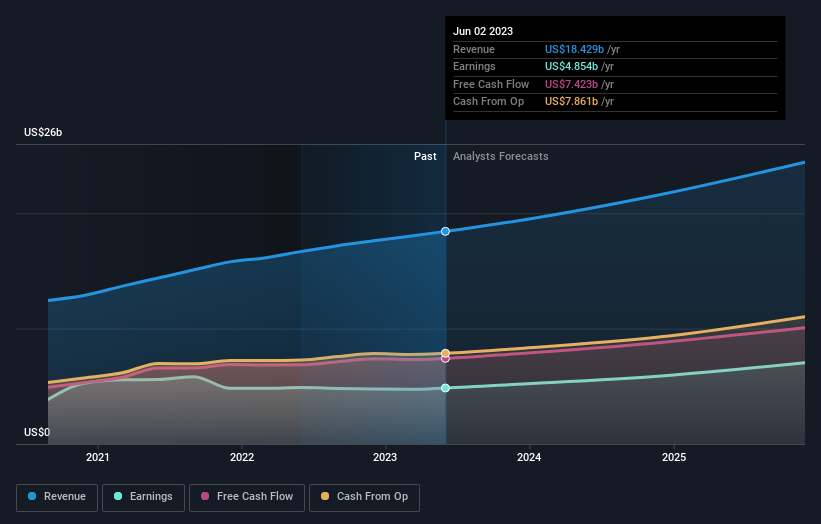Click the Past section label

click(425, 156)
